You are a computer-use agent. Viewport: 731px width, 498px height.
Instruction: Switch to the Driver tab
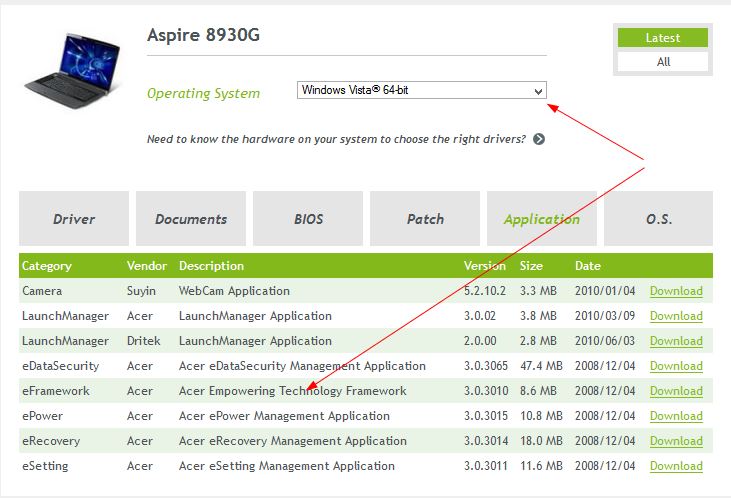coord(74,218)
